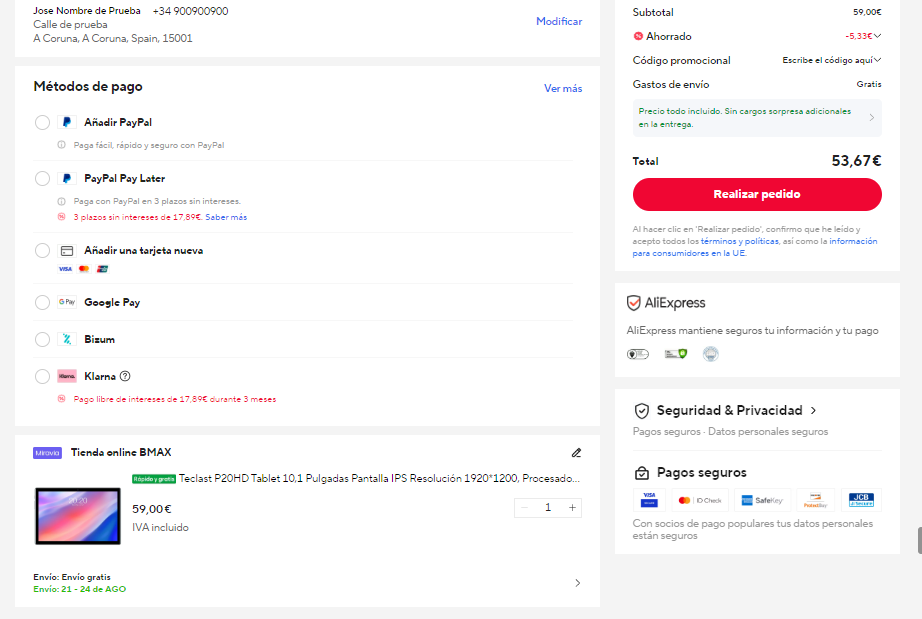Click the PayPal logo beside Añadir PayPal
The height and width of the screenshot is (619, 922).
click(x=67, y=122)
